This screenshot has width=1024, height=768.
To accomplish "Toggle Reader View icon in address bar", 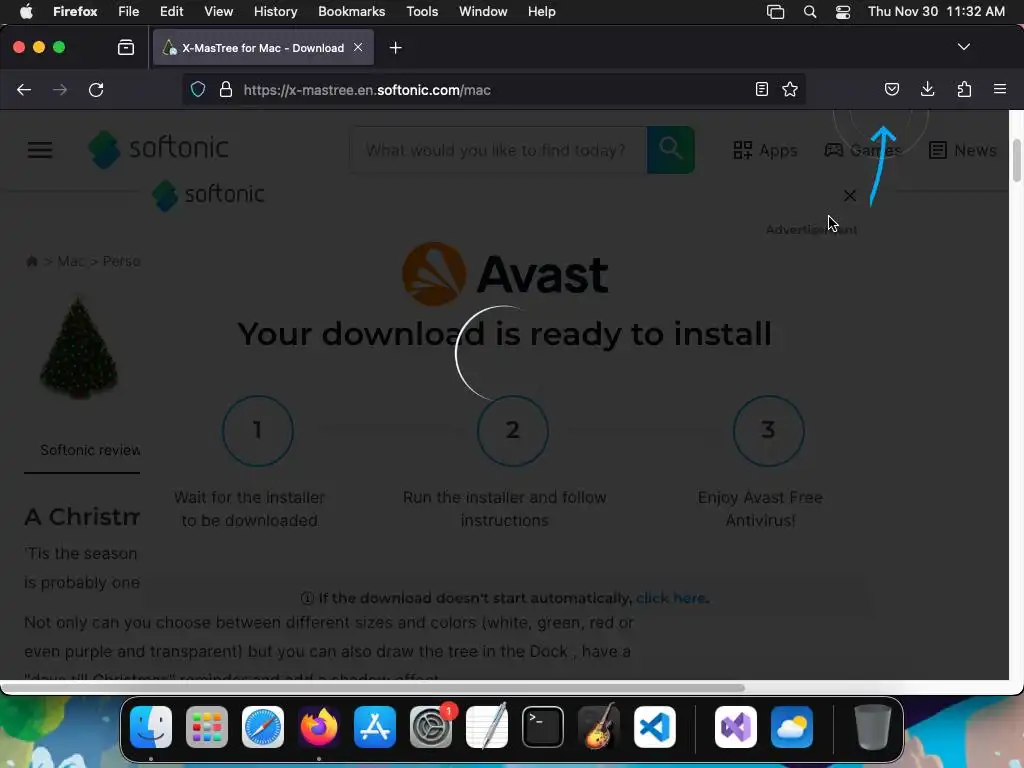I will [761, 89].
